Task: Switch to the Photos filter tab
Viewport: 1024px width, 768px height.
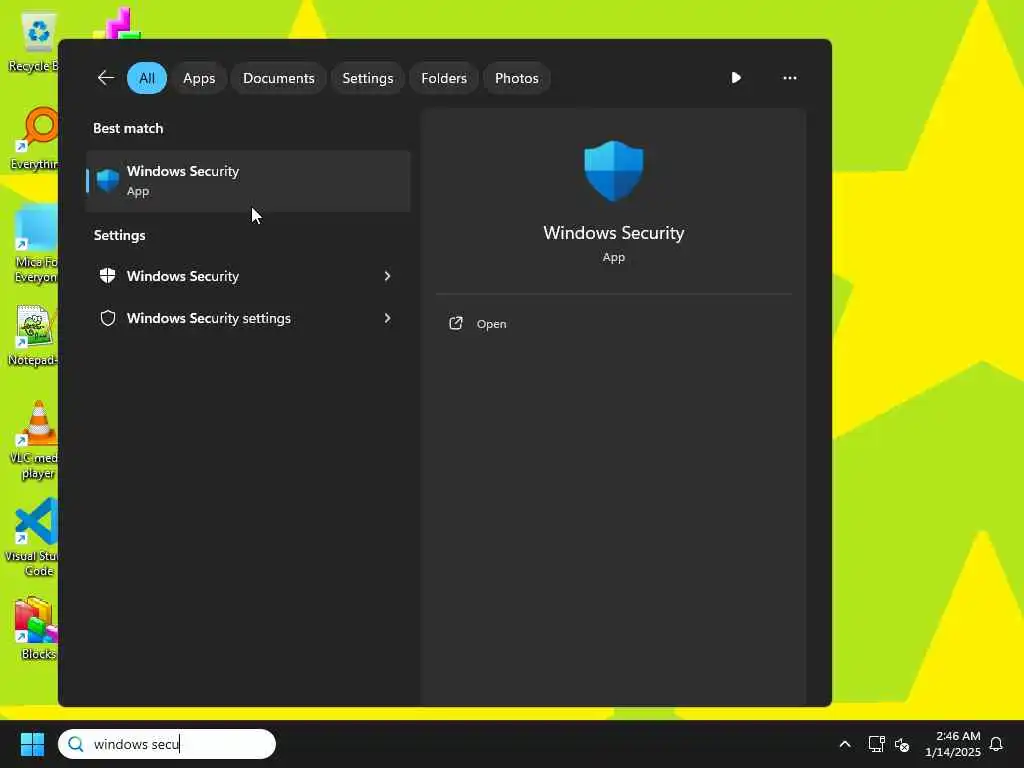Action: click(x=517, y=78)
